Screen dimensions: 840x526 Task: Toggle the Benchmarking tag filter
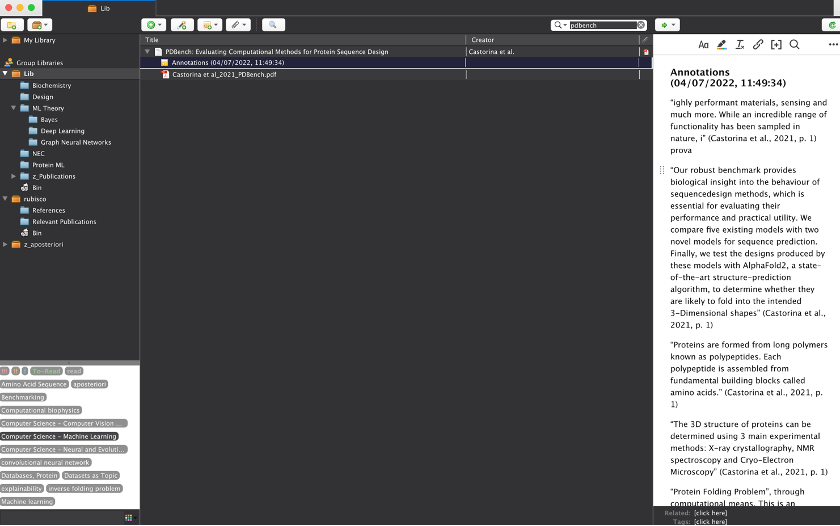[23, 397]
